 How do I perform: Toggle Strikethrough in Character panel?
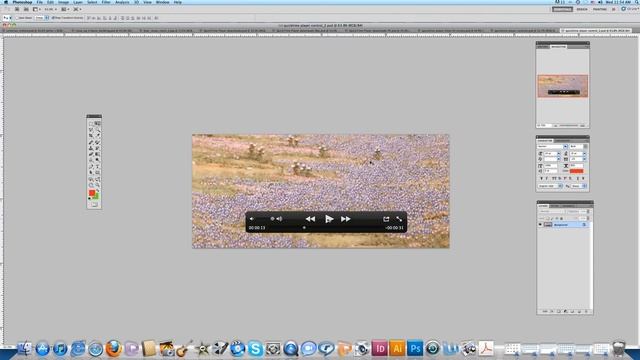pos(583,178)
